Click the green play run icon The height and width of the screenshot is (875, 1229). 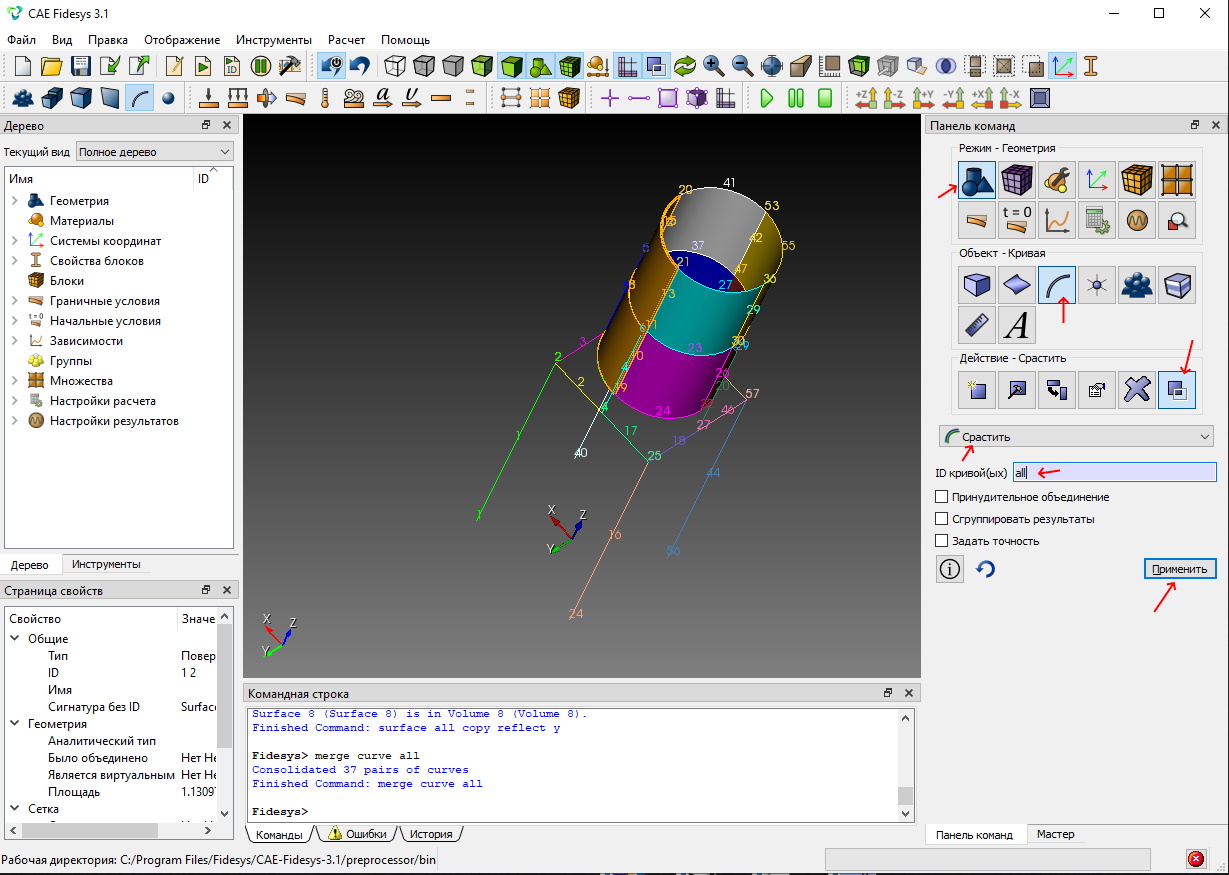tap(767, 98)
